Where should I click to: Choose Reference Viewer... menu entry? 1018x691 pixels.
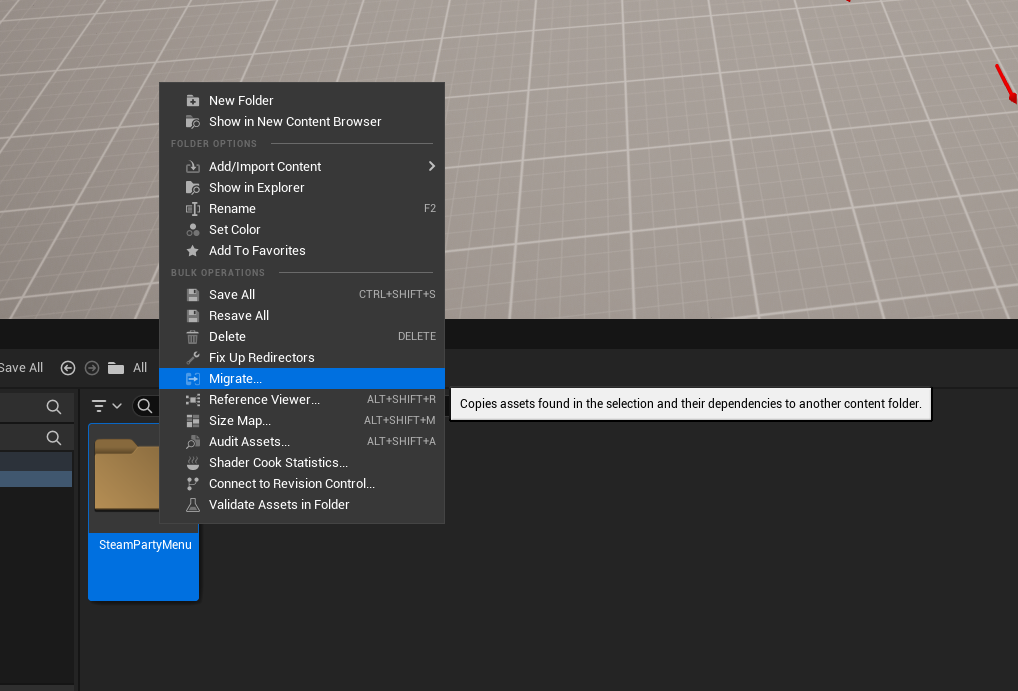264,400
